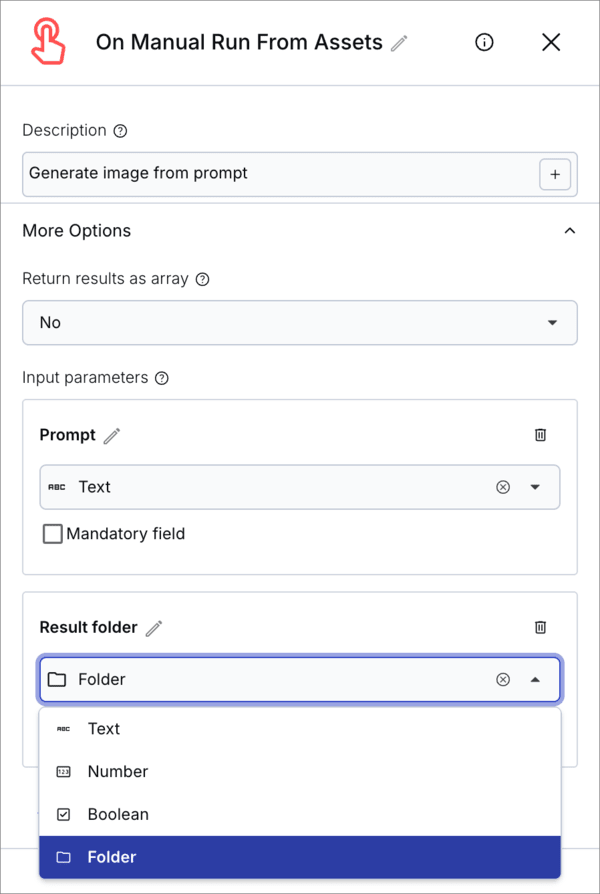Click the trash icon for Result folder parameter
Image resolution: width=600 pixels, height=894 pixels.
pos(541,627)
